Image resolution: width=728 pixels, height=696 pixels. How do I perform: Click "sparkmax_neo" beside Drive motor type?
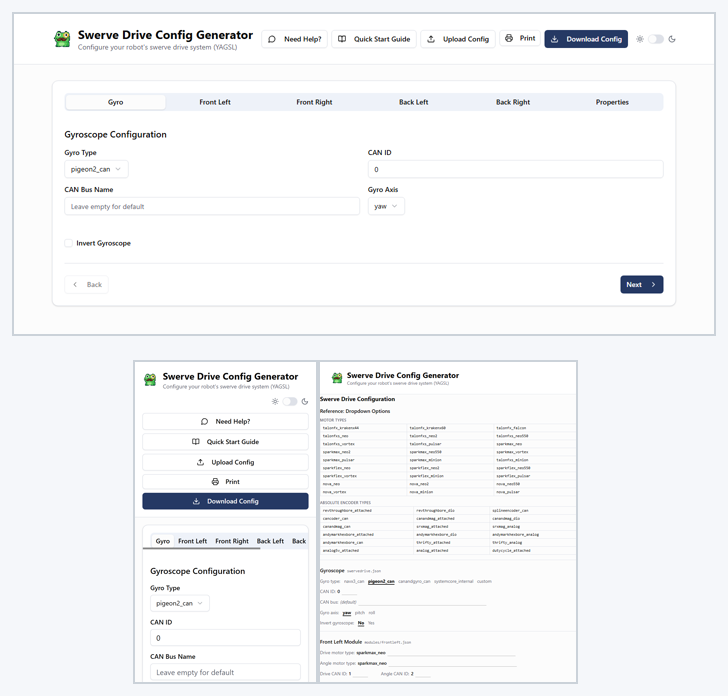pyautogui.click(x=371, y=653)
